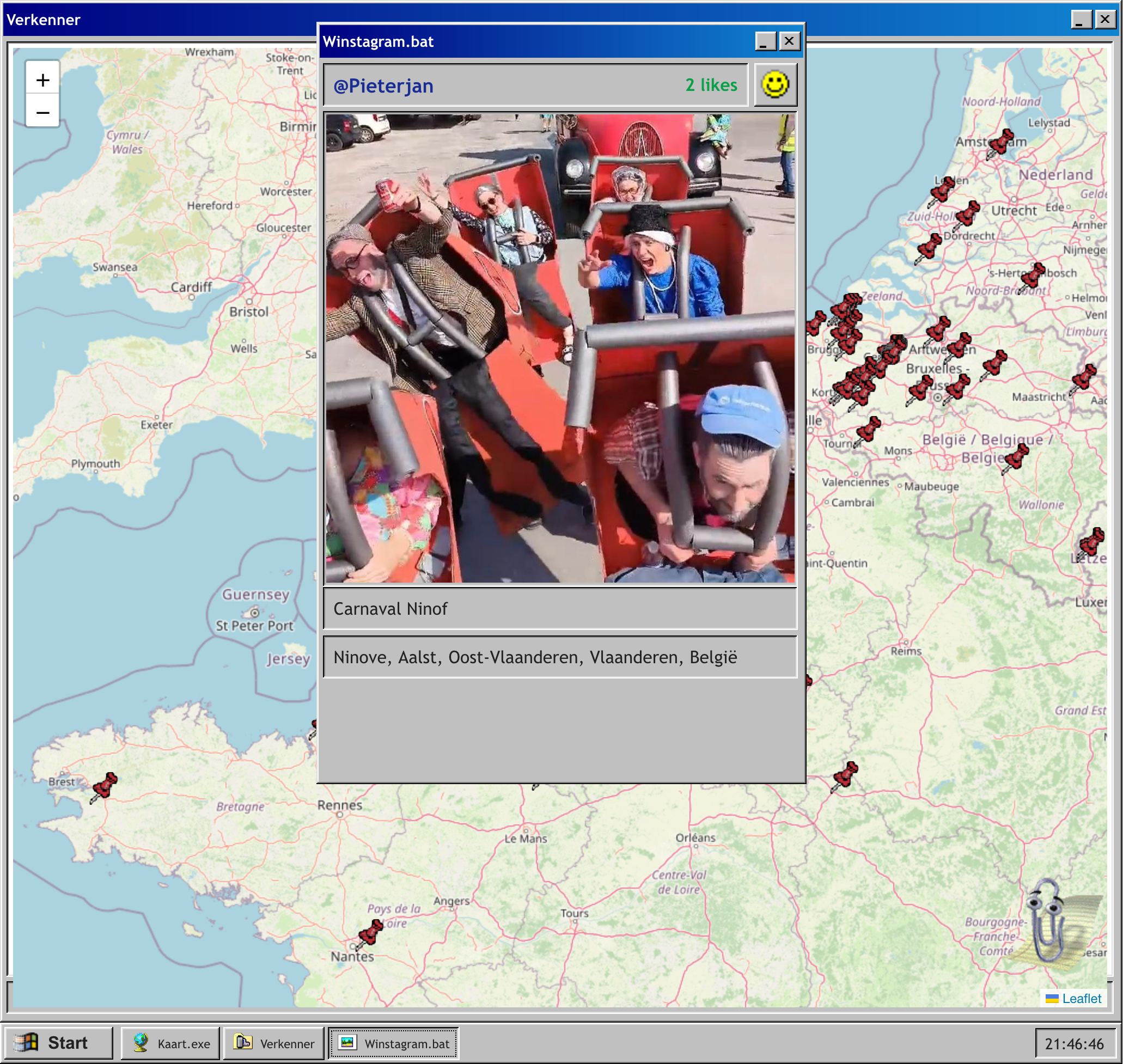Select Winstagram.bat taskbar item
This screenshot has width=1123, height=1064.
394,1043
